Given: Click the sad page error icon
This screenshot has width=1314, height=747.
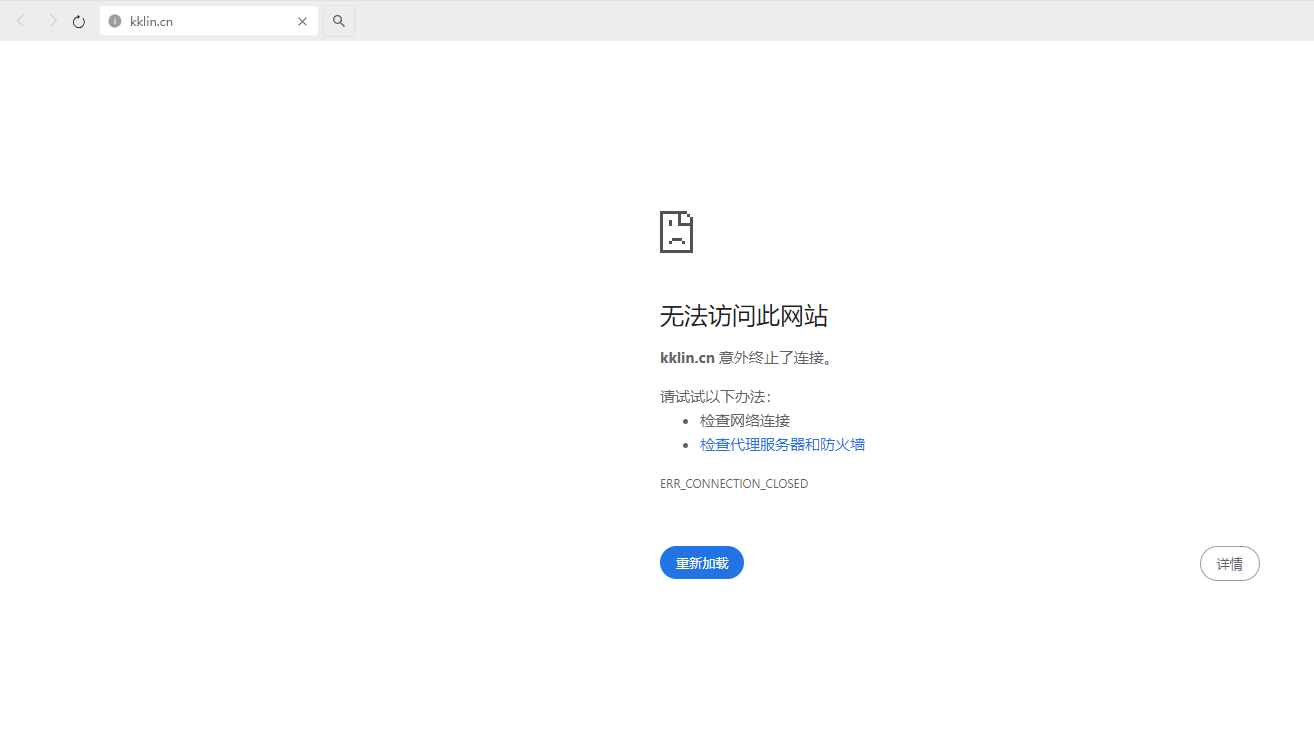Looking at the screenshot, I should 676,232.
